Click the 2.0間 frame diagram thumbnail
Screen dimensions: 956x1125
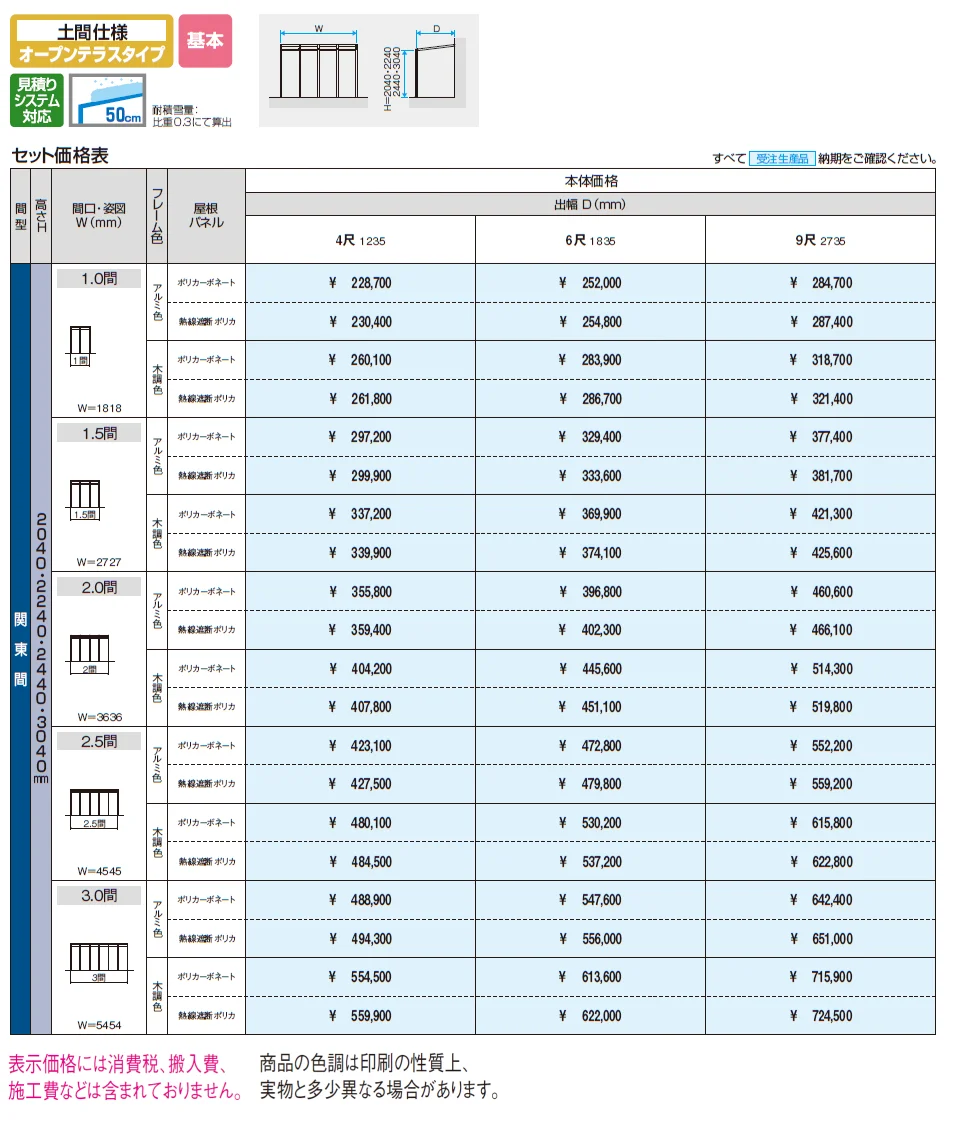tap(89, 654)
